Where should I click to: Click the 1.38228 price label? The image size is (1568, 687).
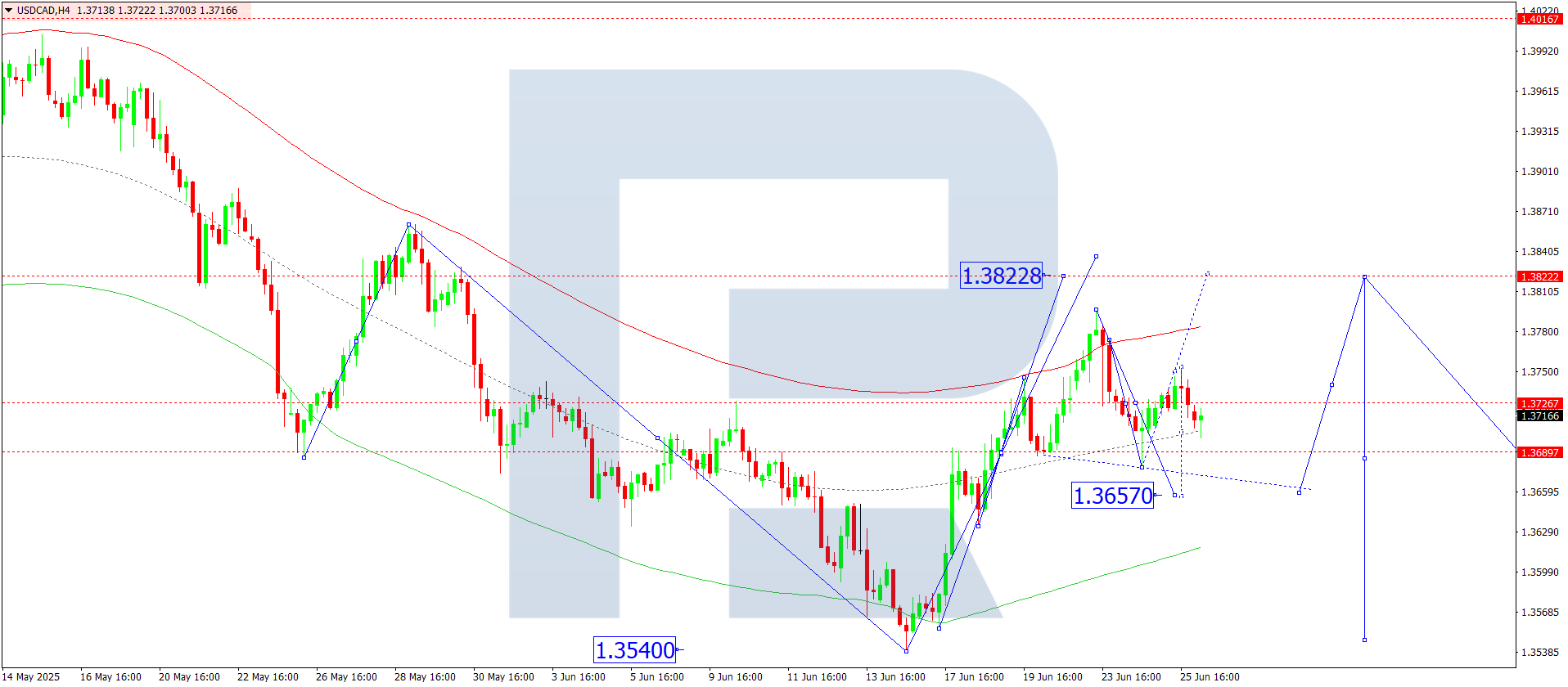(x=1001, y=276)
